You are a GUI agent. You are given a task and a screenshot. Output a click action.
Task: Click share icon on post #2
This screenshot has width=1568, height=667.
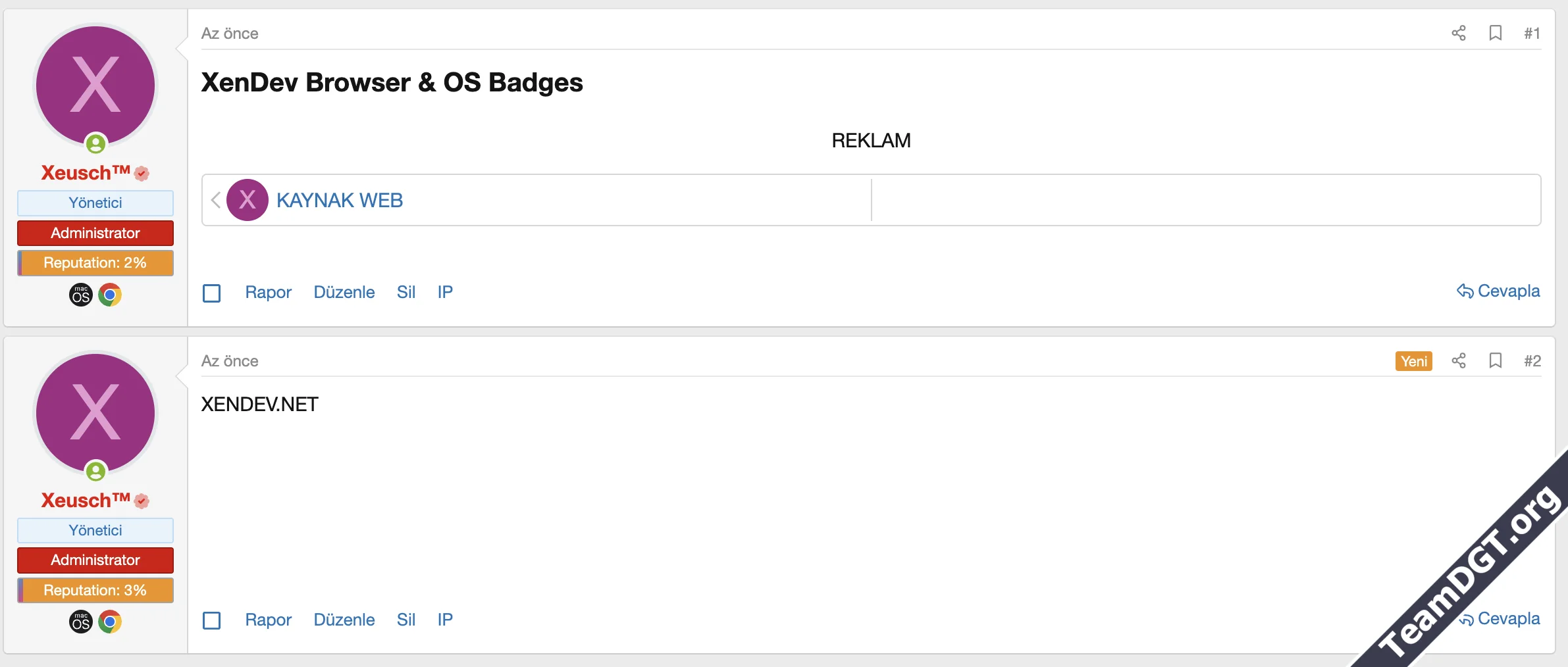[x=1458, y=360]
